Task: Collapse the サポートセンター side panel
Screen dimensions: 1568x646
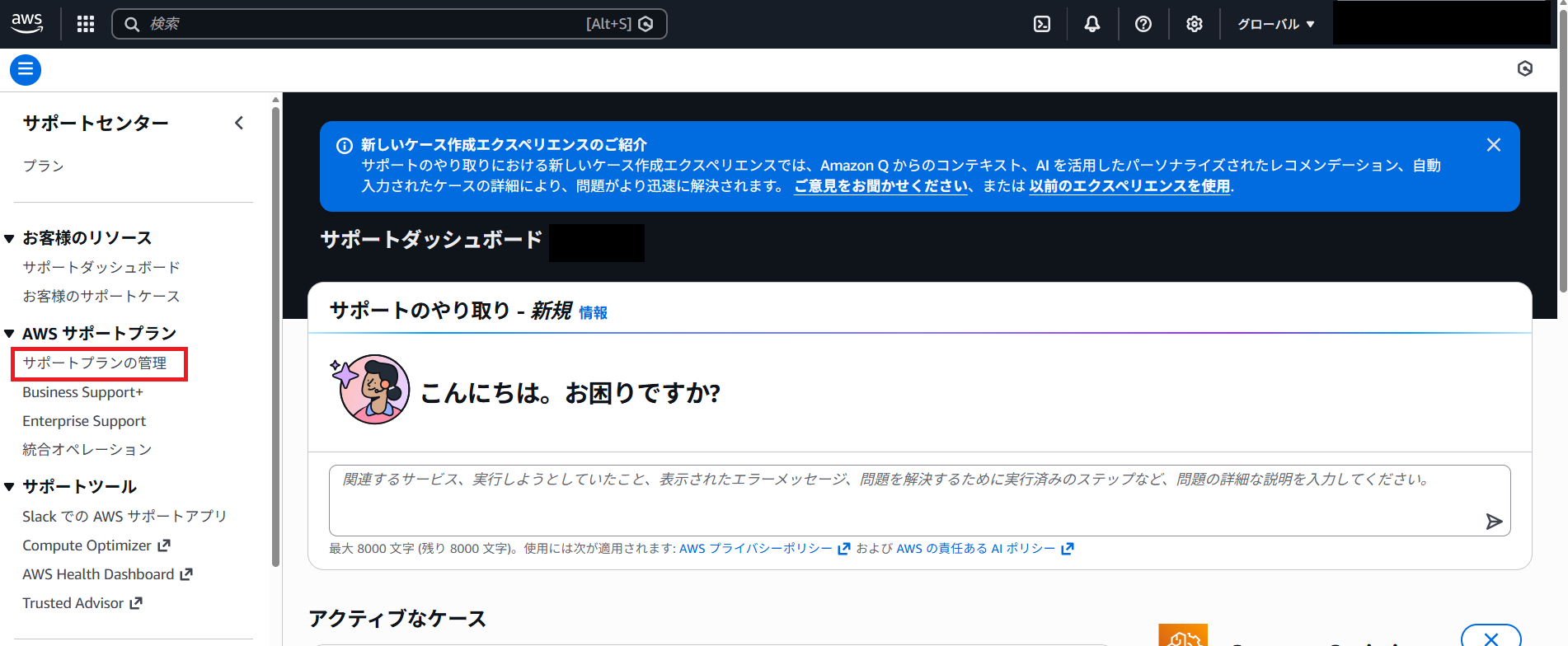Action: [239, 123]
